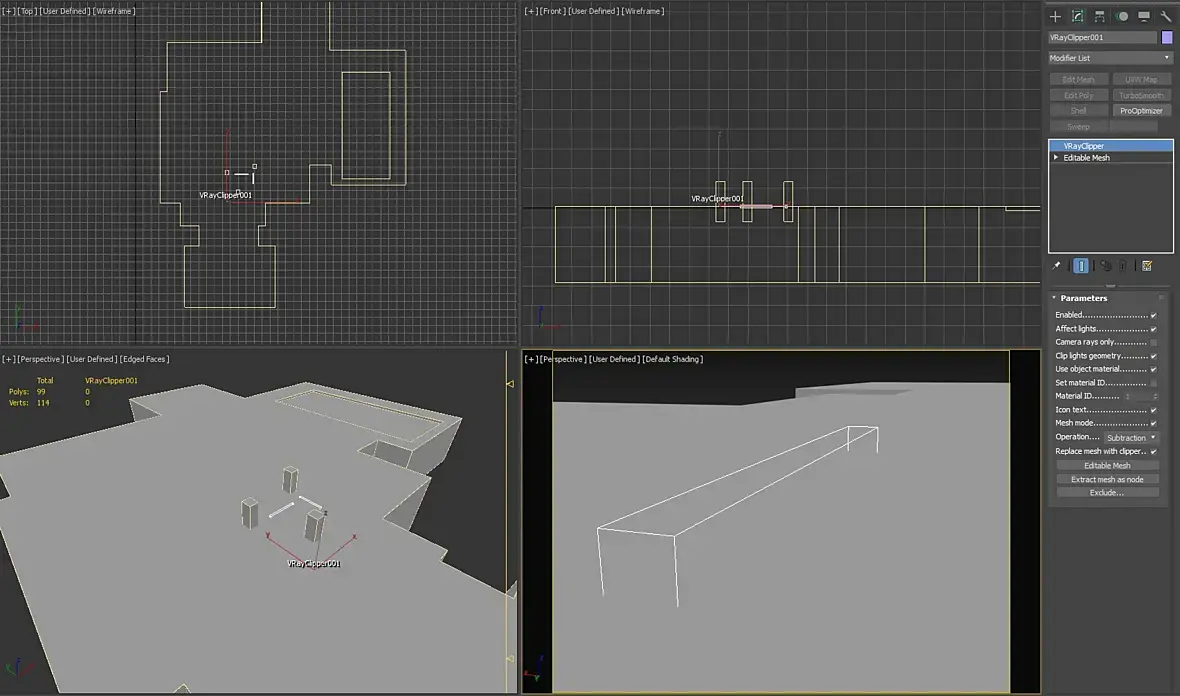1180x696 pixels.
Task: Open the Operation Subtraction dropdown
Action: coord(1131,437)
